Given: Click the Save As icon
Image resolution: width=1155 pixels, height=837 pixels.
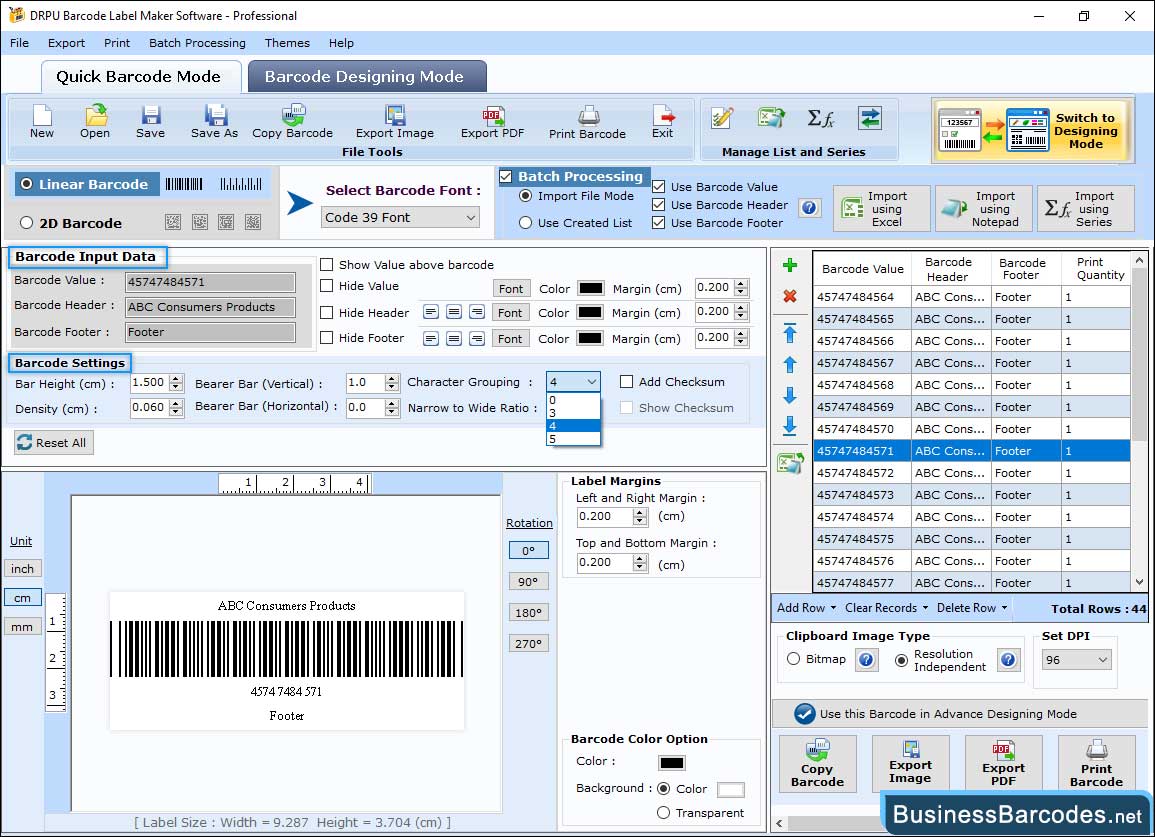Looking at the screenshot, I should (x=214, y=122).
